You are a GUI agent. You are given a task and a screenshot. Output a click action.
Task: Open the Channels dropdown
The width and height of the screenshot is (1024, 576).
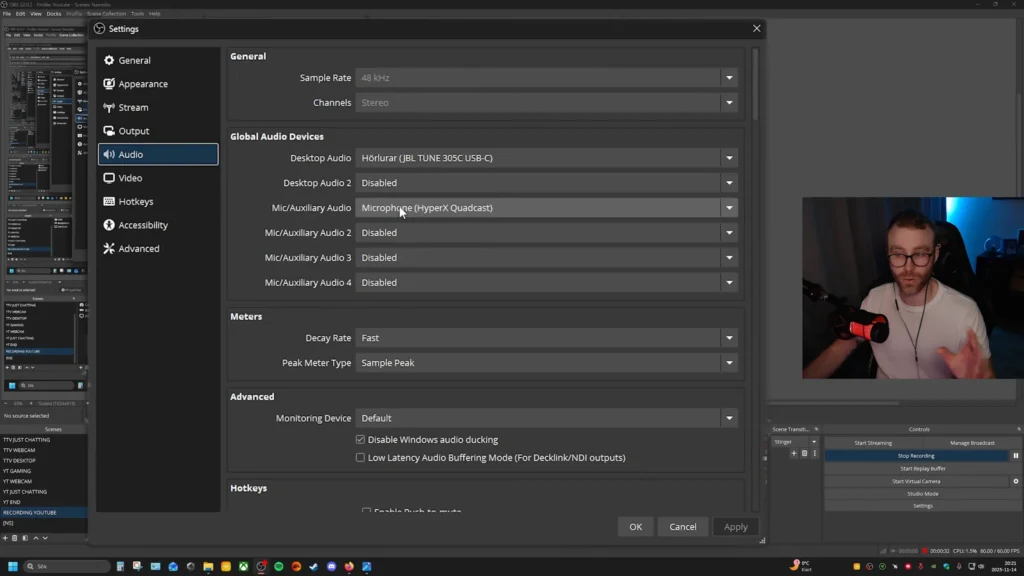point(546,103)
